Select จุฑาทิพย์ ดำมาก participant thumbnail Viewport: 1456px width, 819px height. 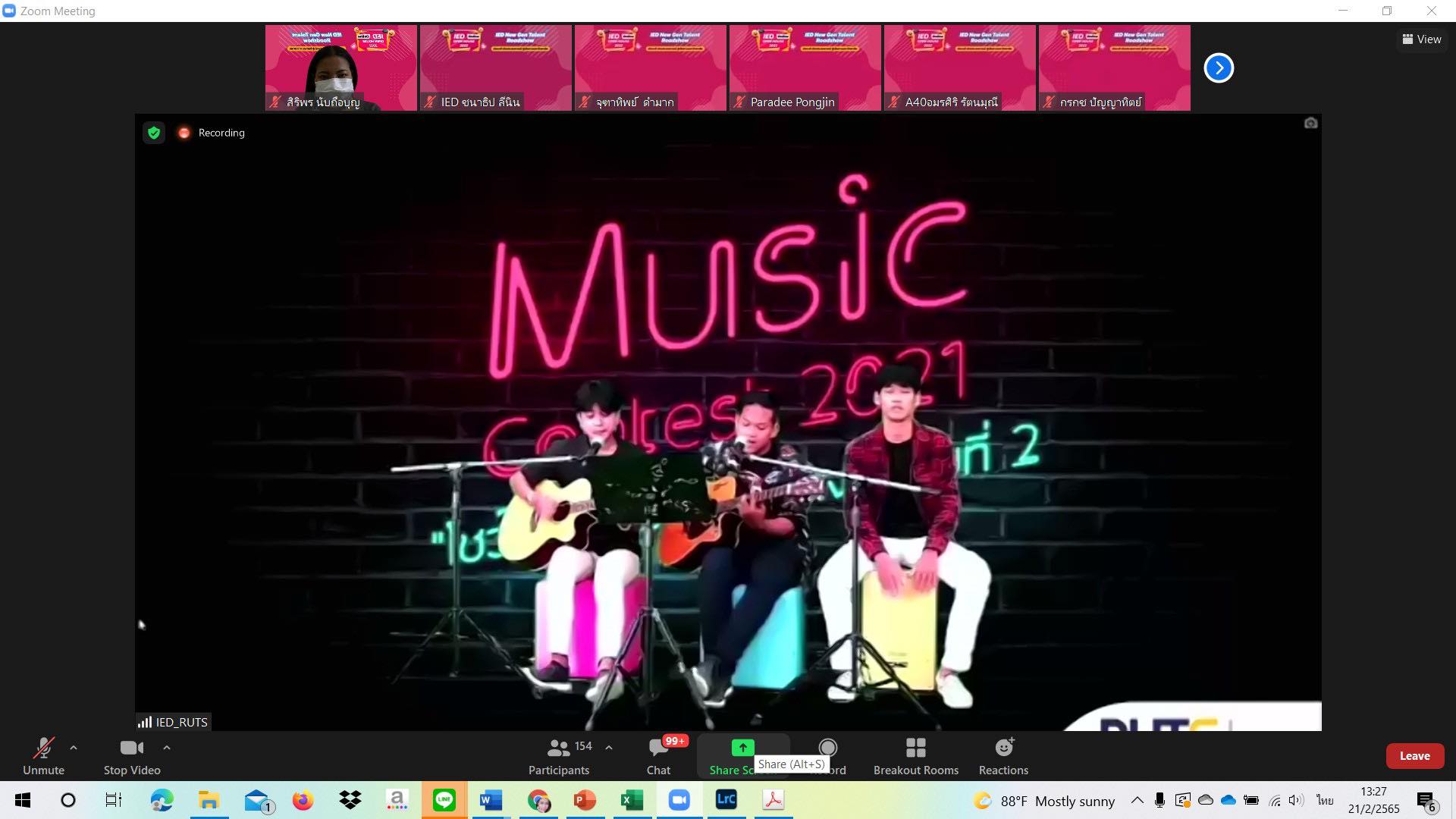(651, 68)
